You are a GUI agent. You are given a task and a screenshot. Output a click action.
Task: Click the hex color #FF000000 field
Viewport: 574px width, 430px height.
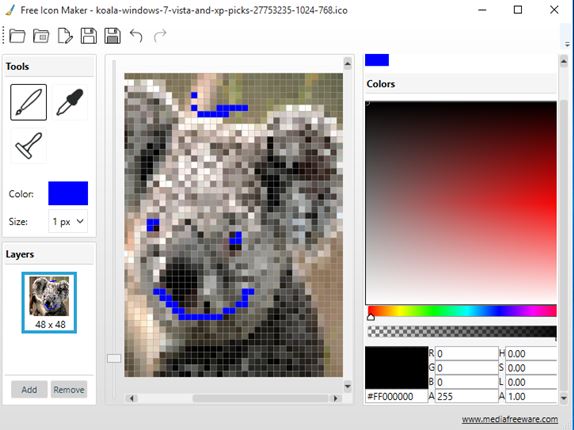pos(396,396)
